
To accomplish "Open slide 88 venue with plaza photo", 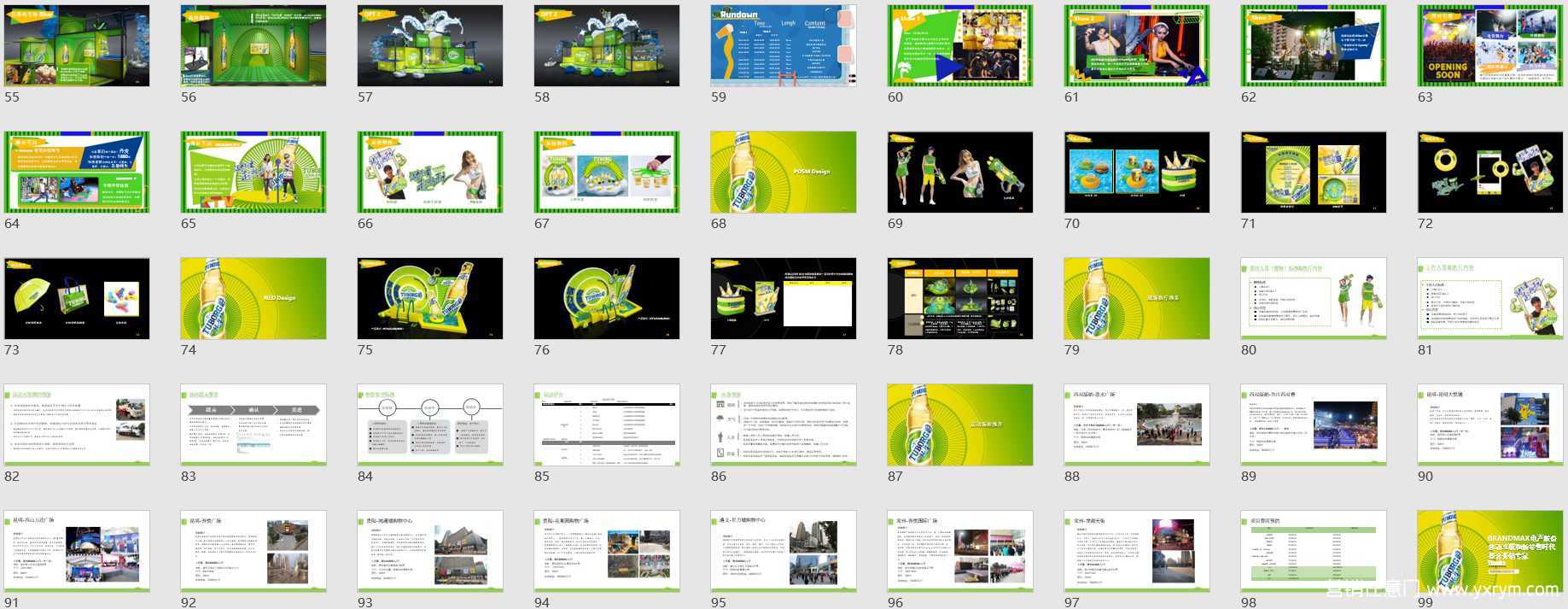I will [1137, 425].
